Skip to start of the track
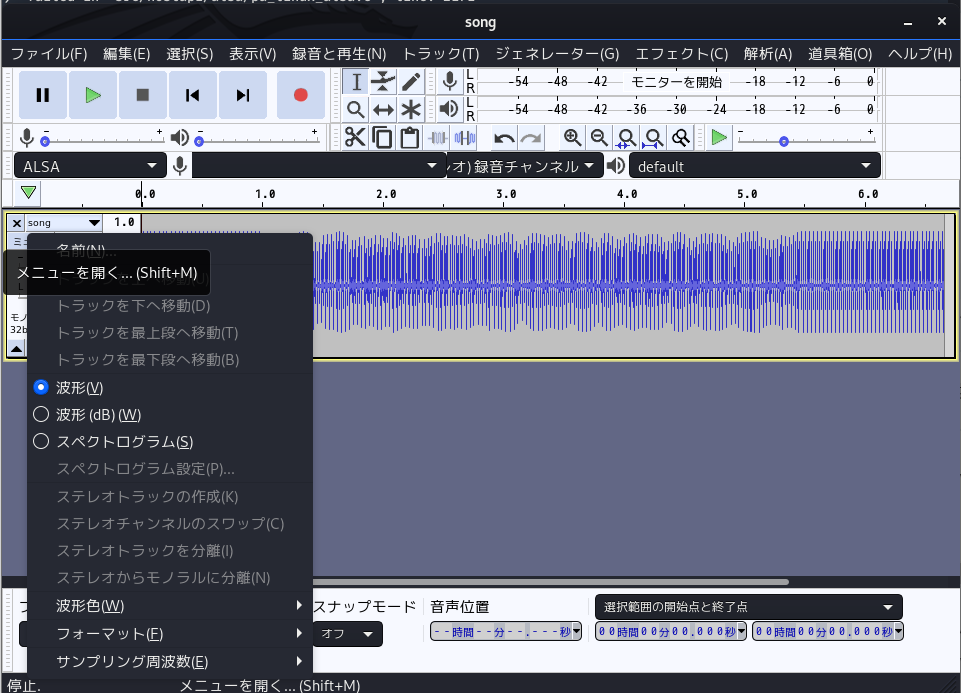The image size is (961, 693). click(x=192, y=95)
